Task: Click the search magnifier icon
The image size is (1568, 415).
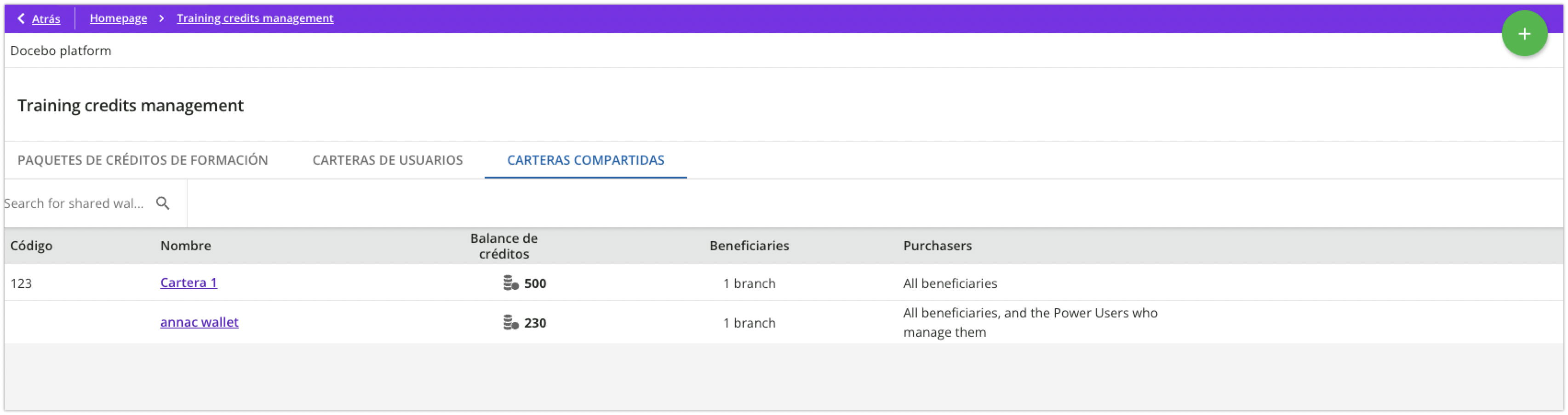Action: (162, 203)
